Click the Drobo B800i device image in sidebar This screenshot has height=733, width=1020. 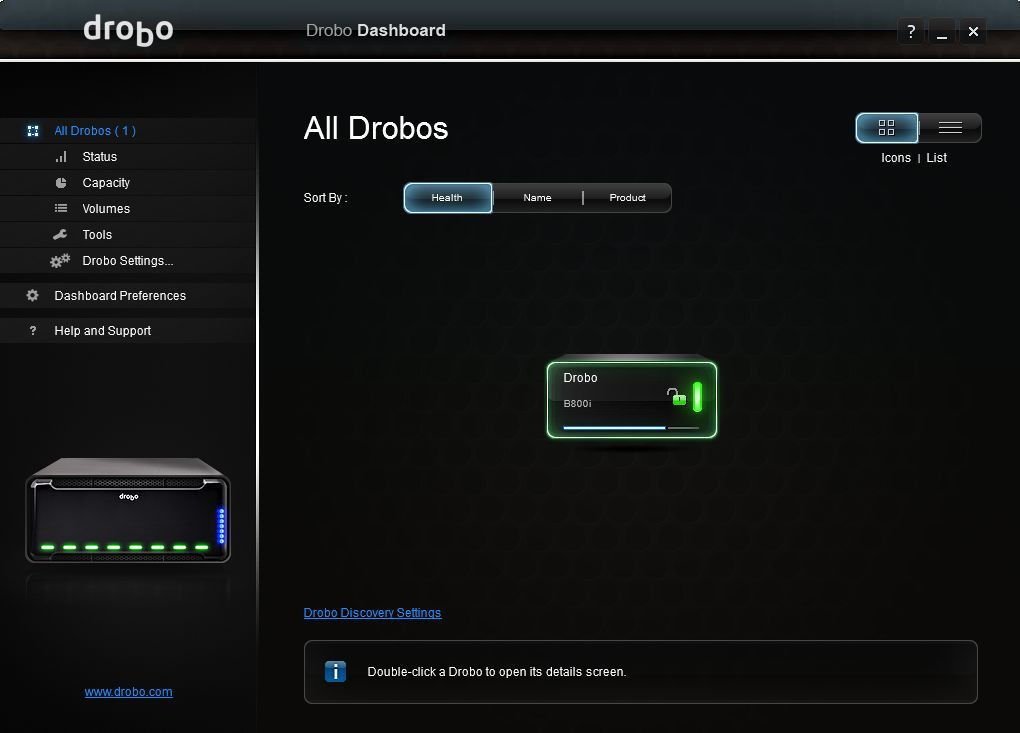tap(128, 510)
